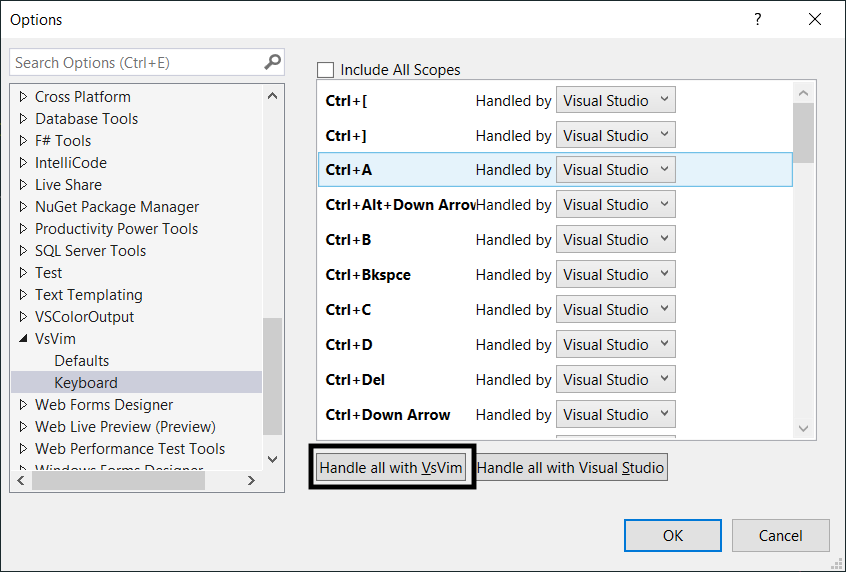Click the search magnifier icon

coord(272,62)
